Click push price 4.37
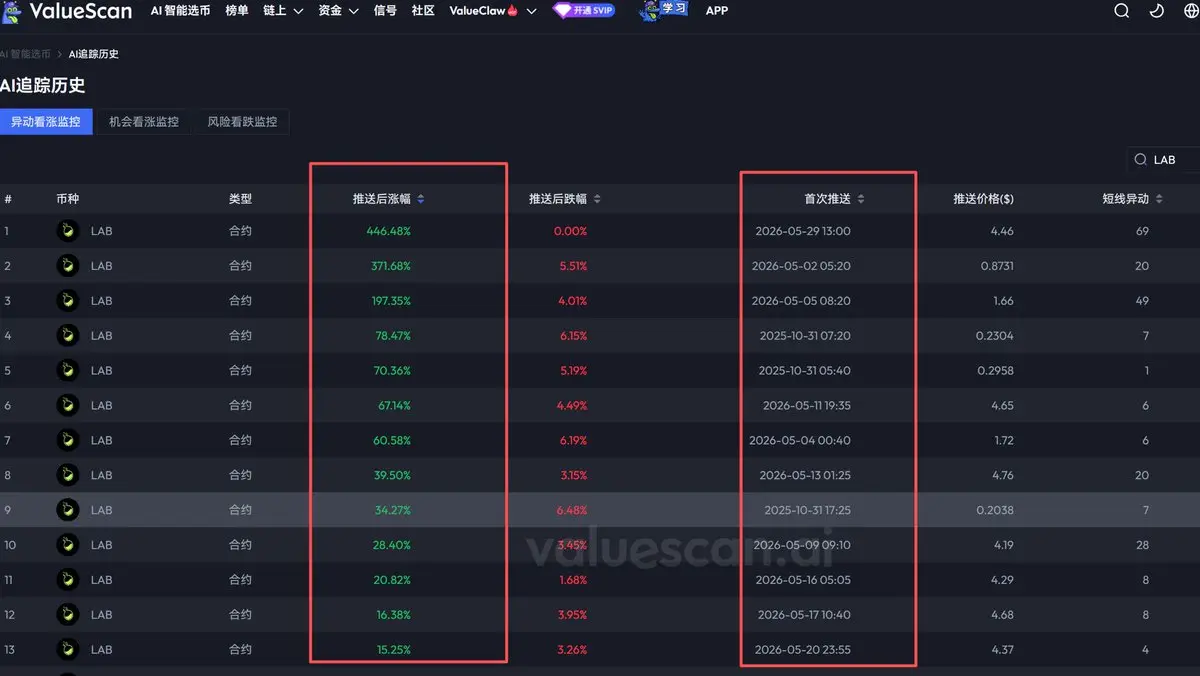Screen dimensions: 1200x676 (1002, 650)
